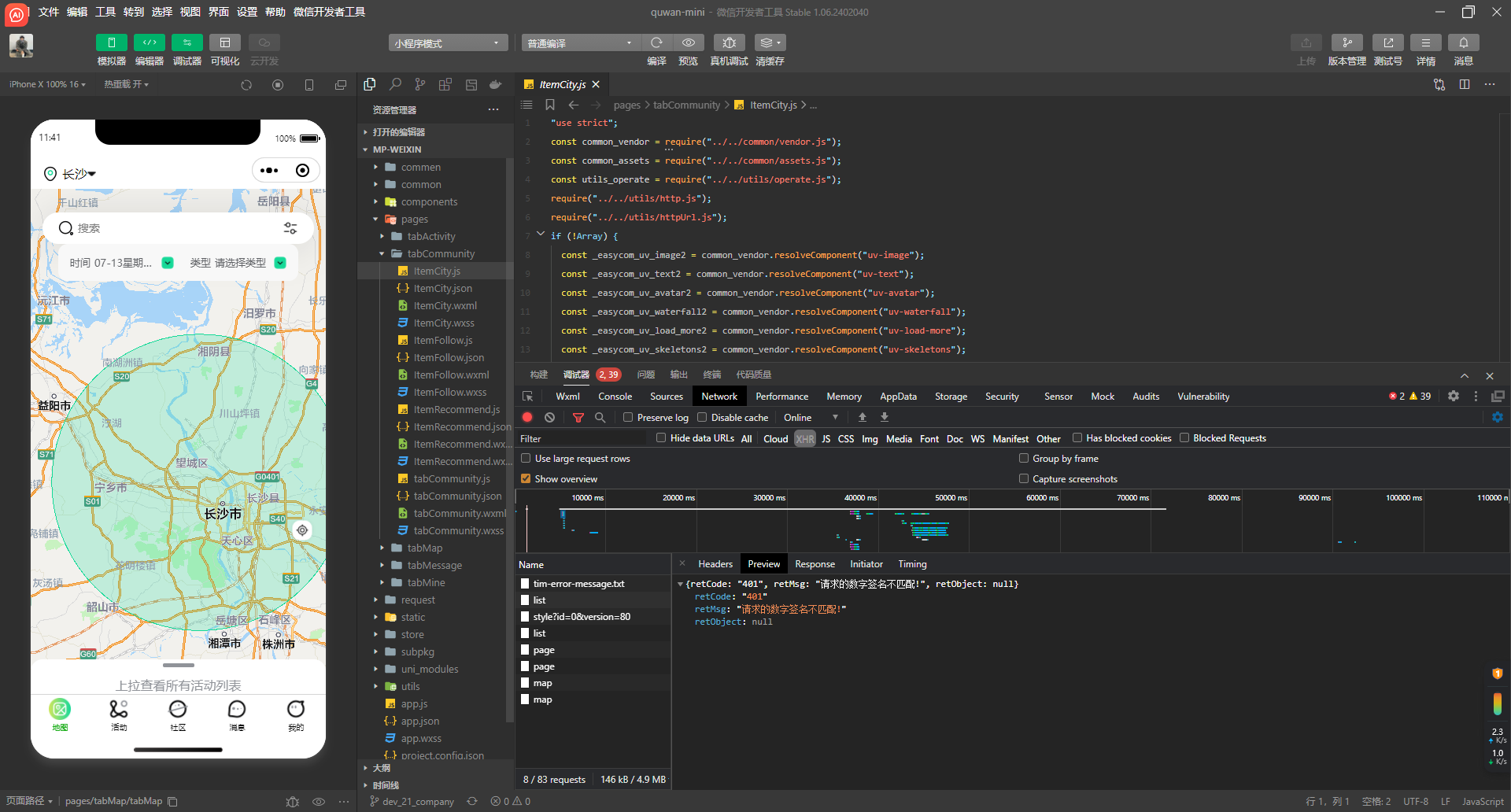Toggle the editor (编辑器) panel icon
This screenshot has width=1511, height=812.
(x=149, y=42)
